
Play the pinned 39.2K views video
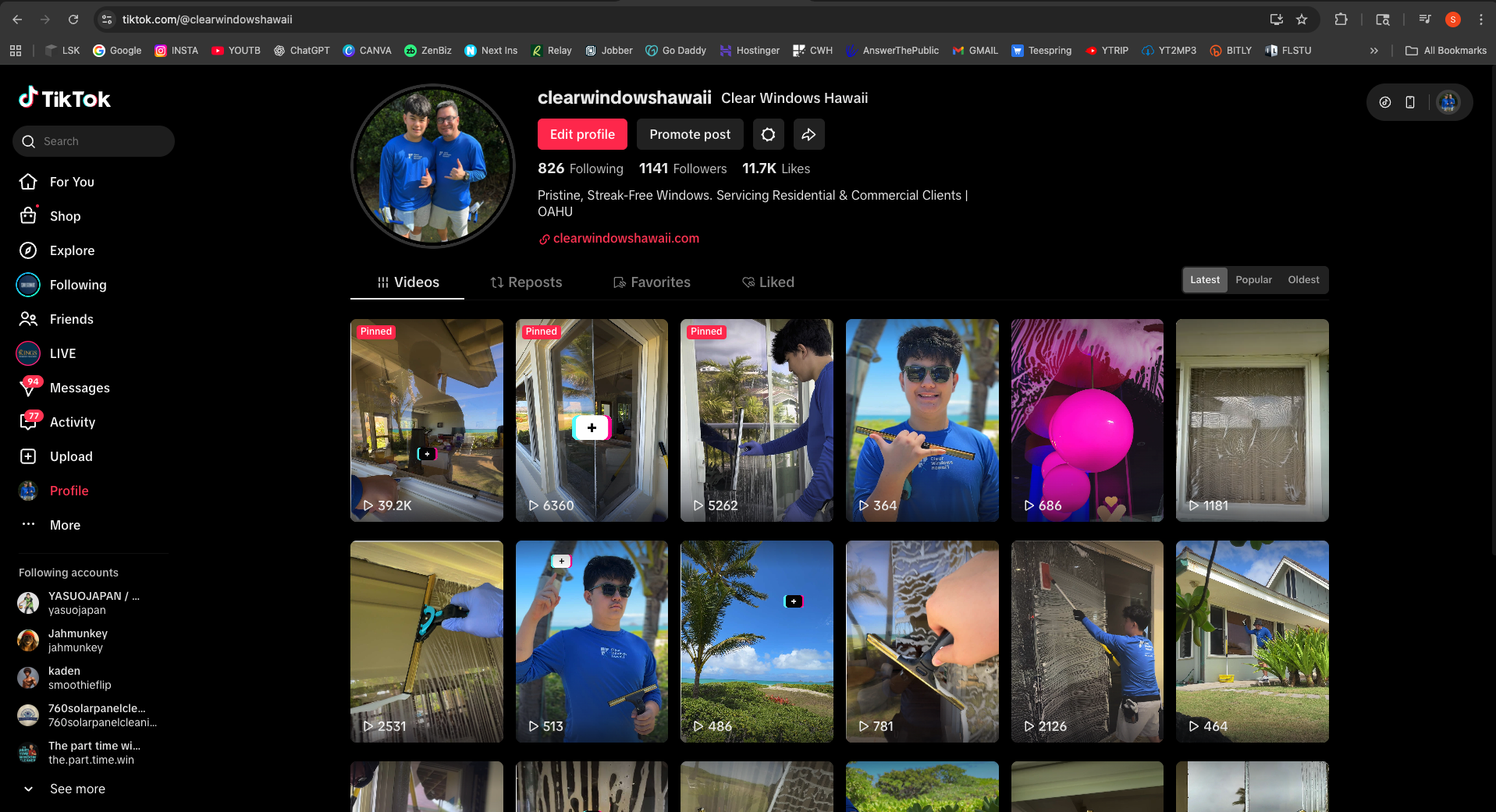[426, 420]
